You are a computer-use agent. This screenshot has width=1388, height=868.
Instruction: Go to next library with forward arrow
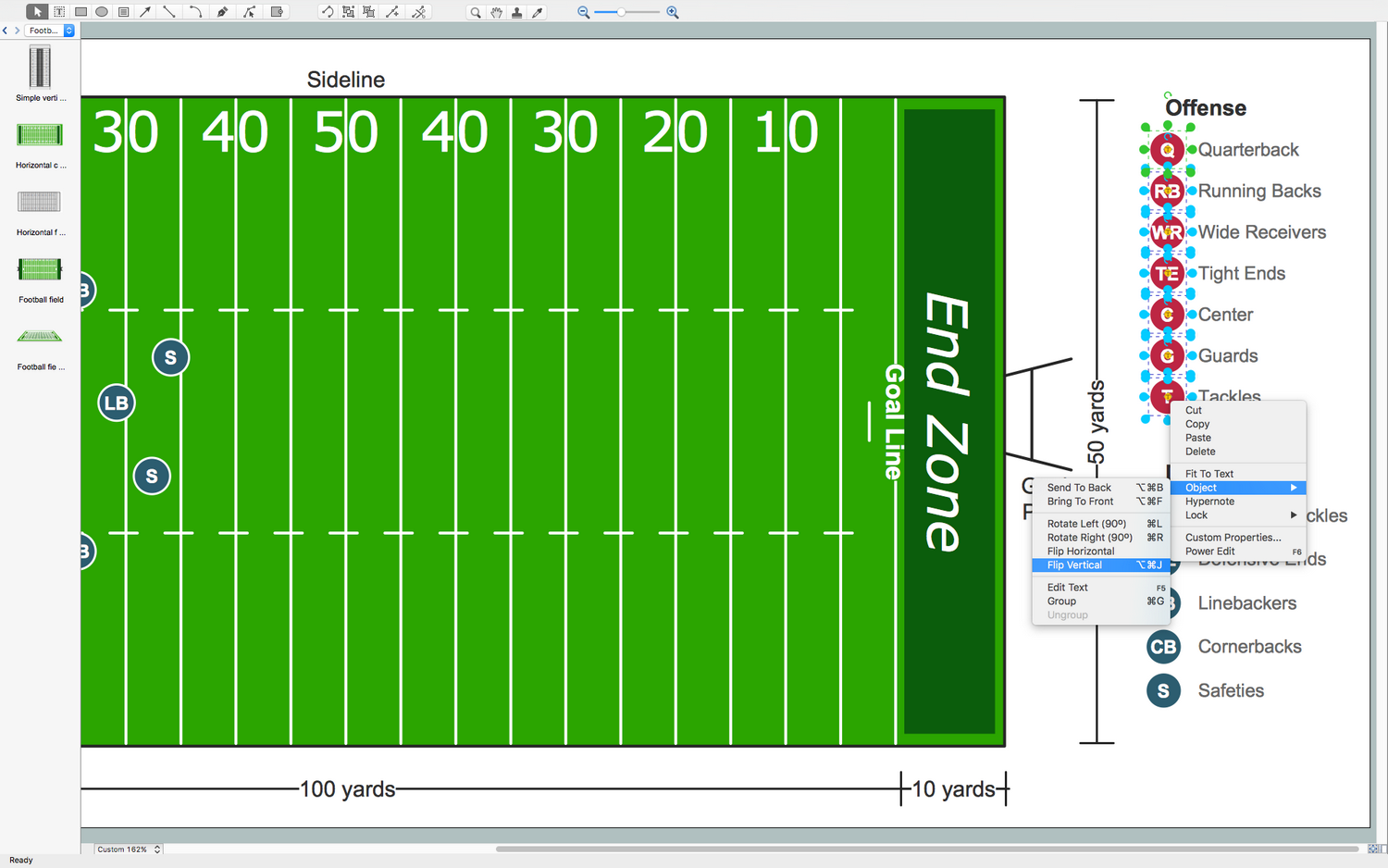click(x=17, y=31)
